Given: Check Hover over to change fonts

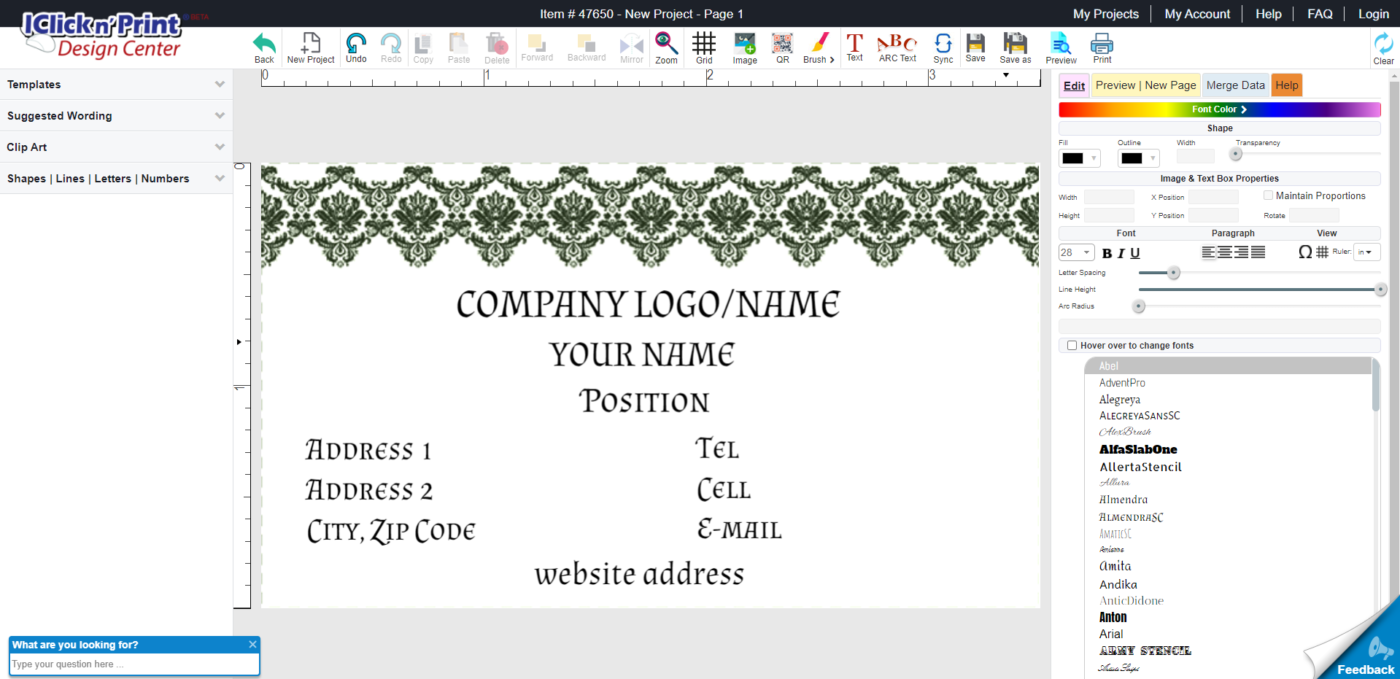Looking at the screenshot, I should 1071,345.
